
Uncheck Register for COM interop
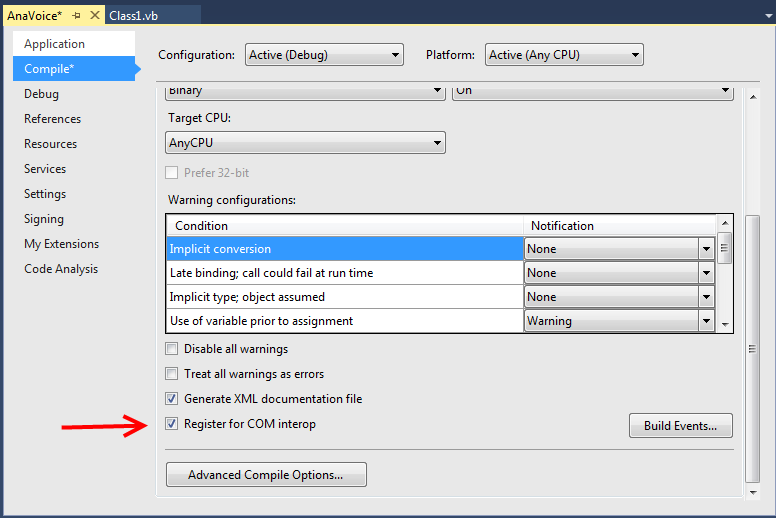[x=172, y=424]
